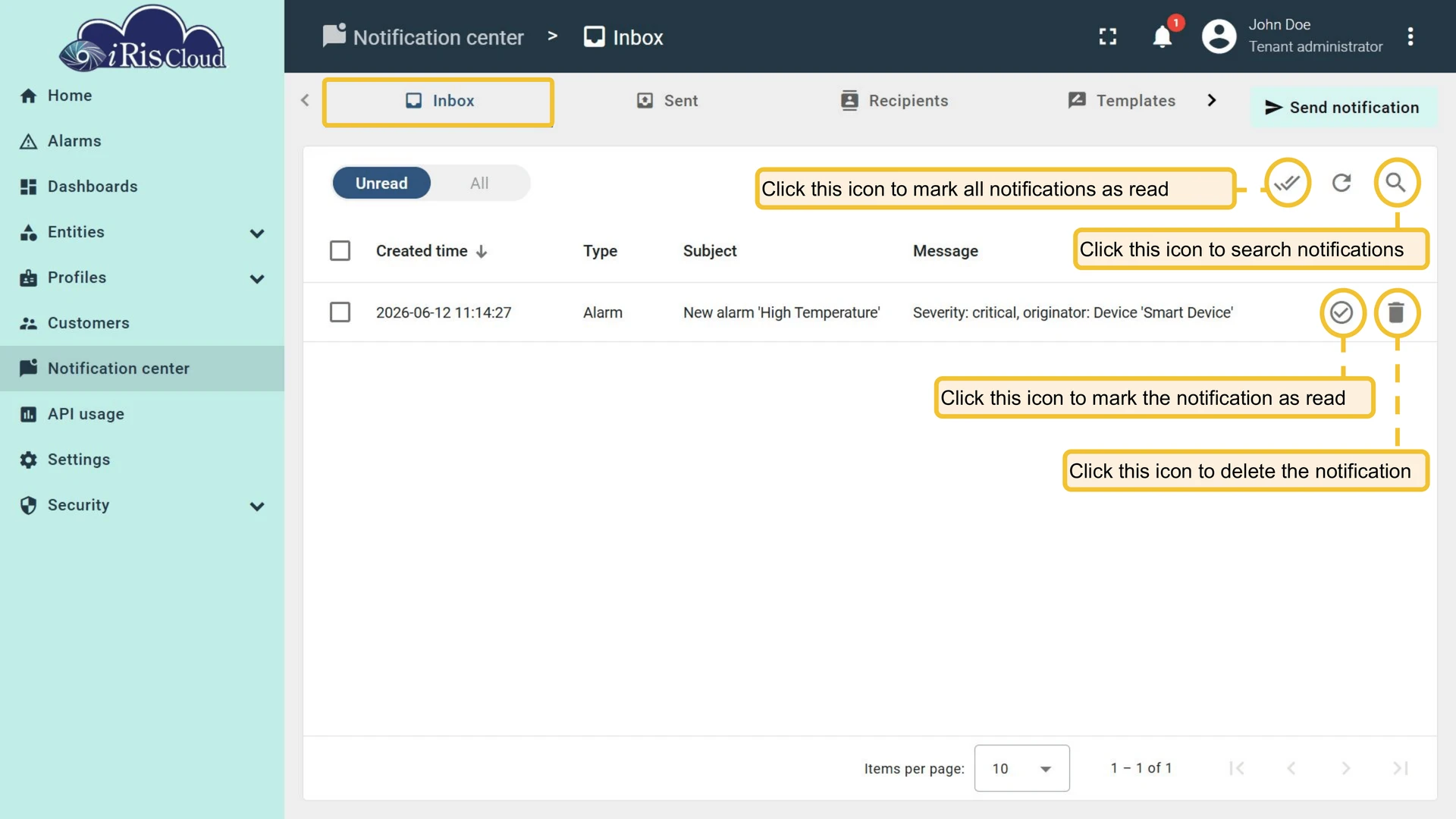This screenshot has width=1456, height=819.
Task: Switch to the Templates tab
Action: click(x=1122, y=101)
